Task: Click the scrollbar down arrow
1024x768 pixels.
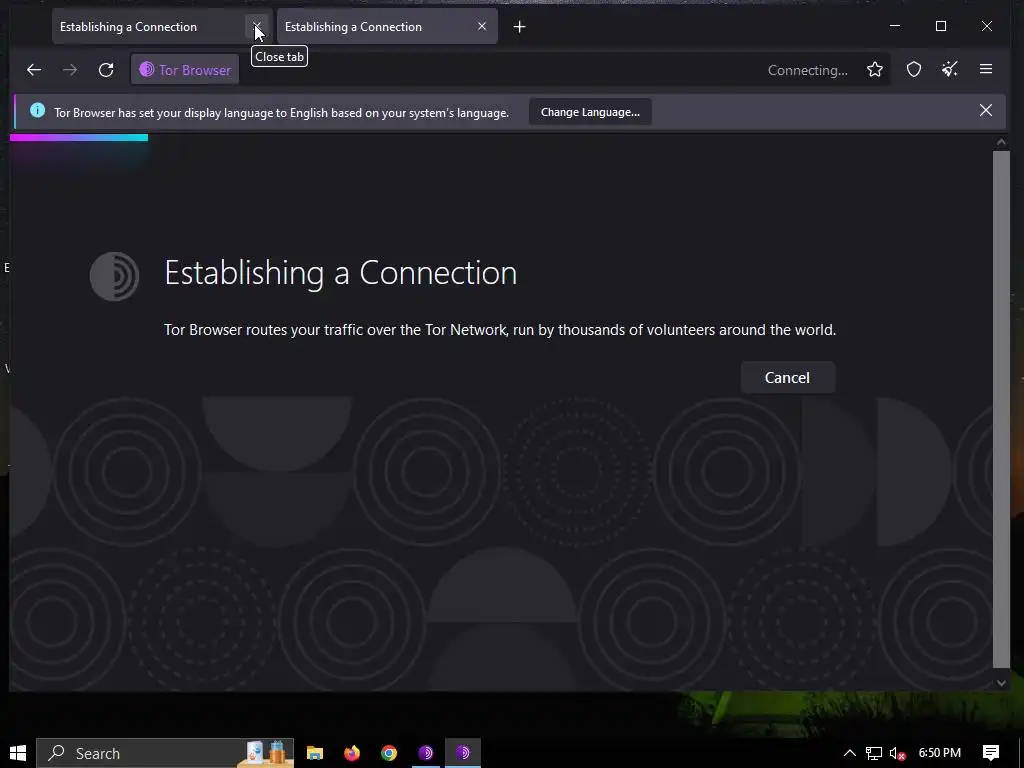Action: point(1001,683)
